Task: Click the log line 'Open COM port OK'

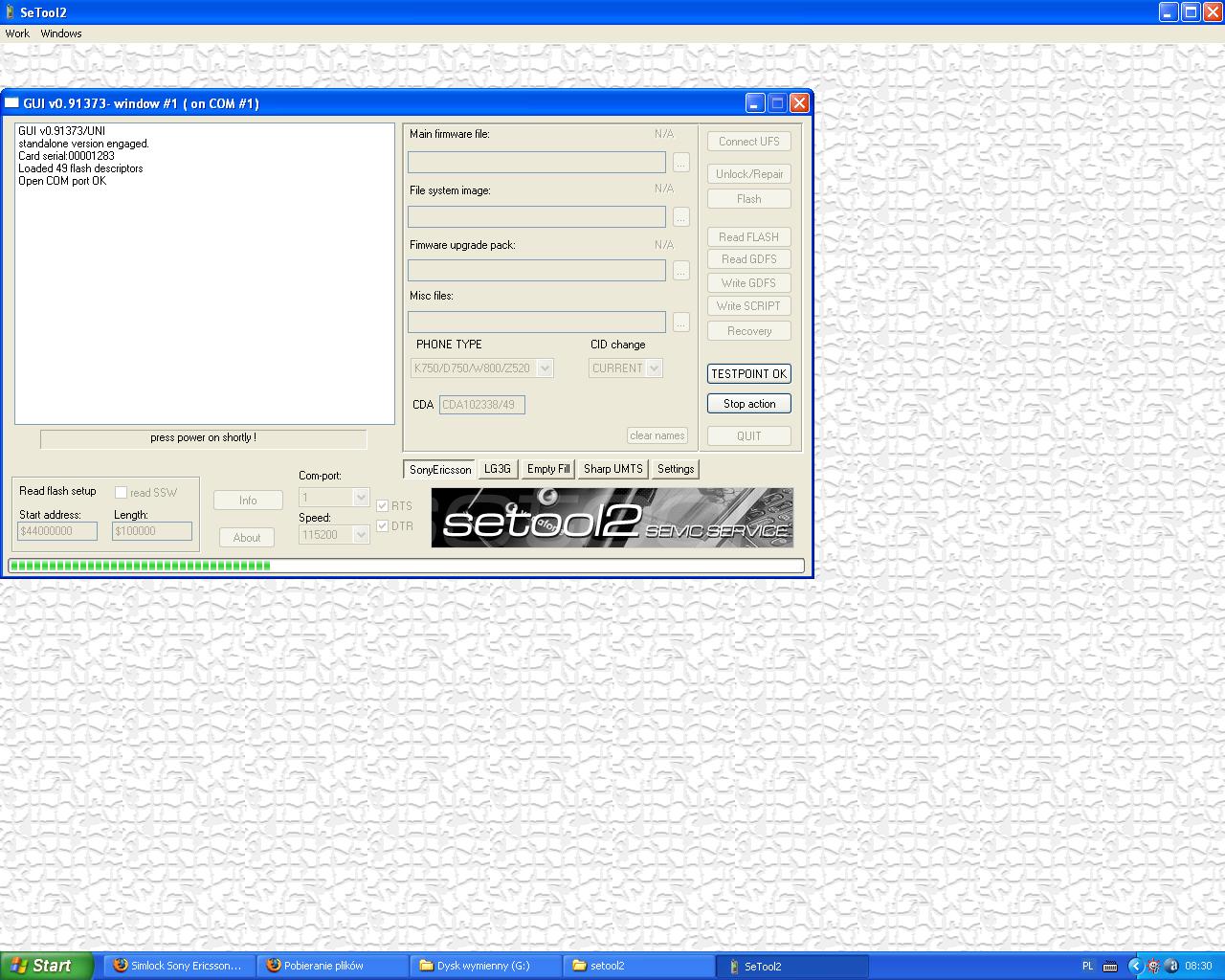Action: point(62,181)
